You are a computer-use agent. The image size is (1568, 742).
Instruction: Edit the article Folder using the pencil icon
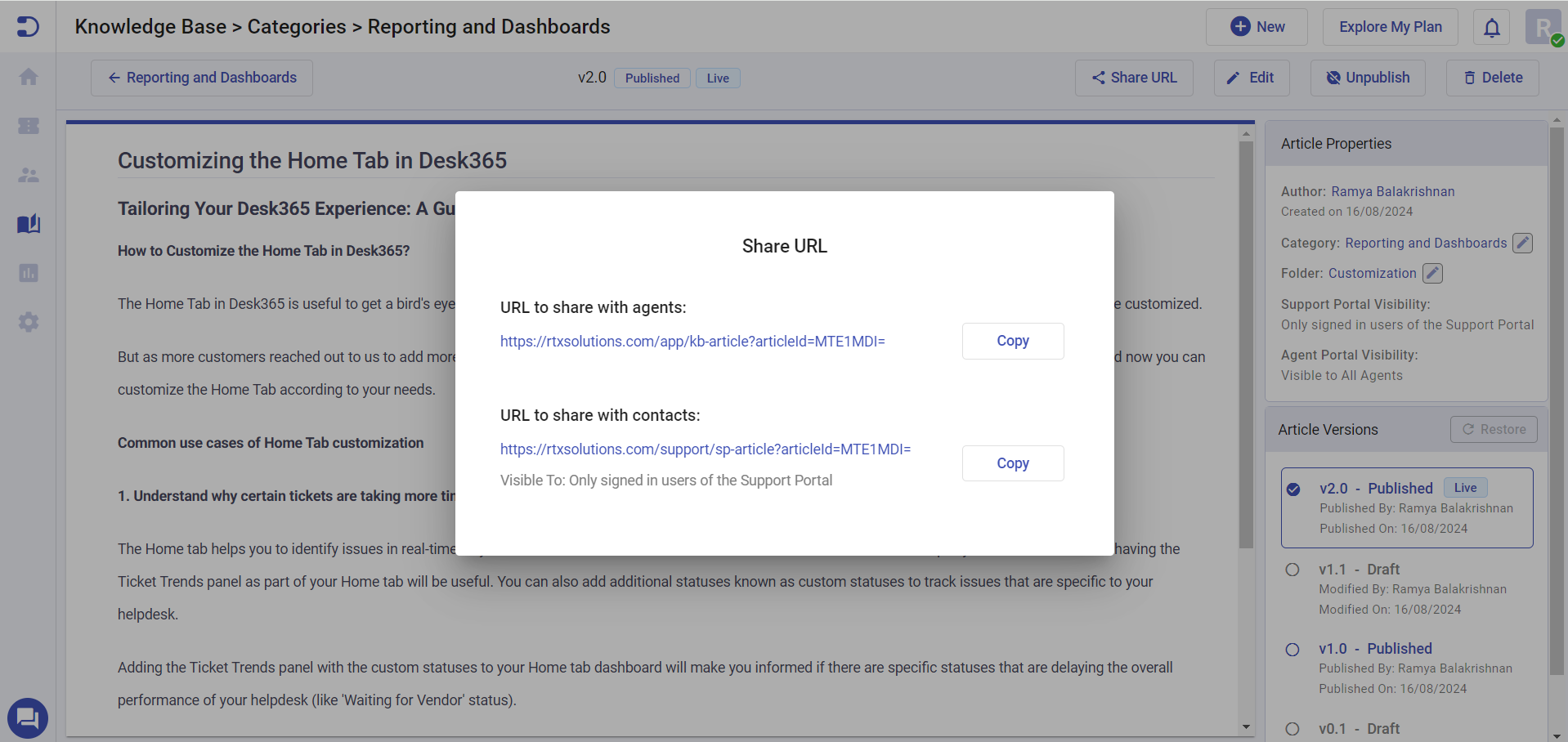pyautogui.click(x=1431, y=273)
